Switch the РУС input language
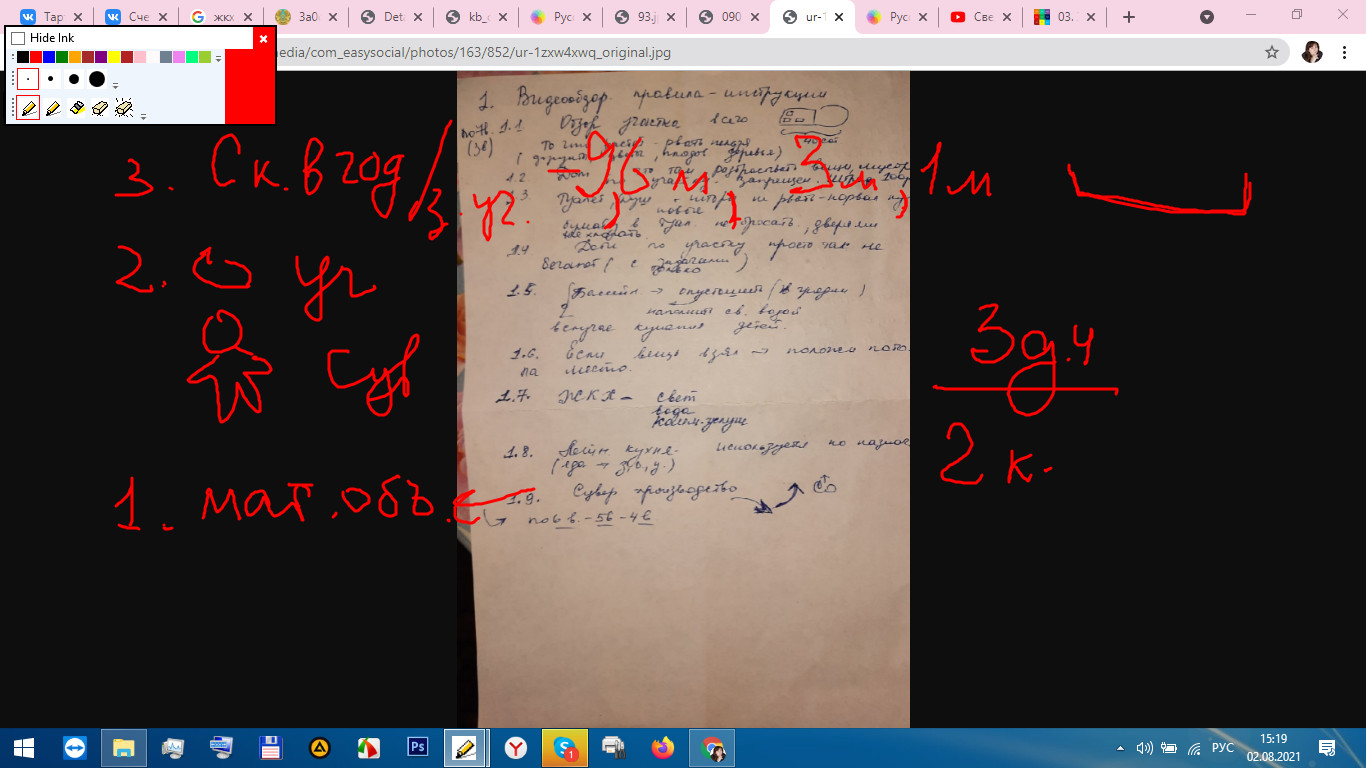 (1222, 747)
